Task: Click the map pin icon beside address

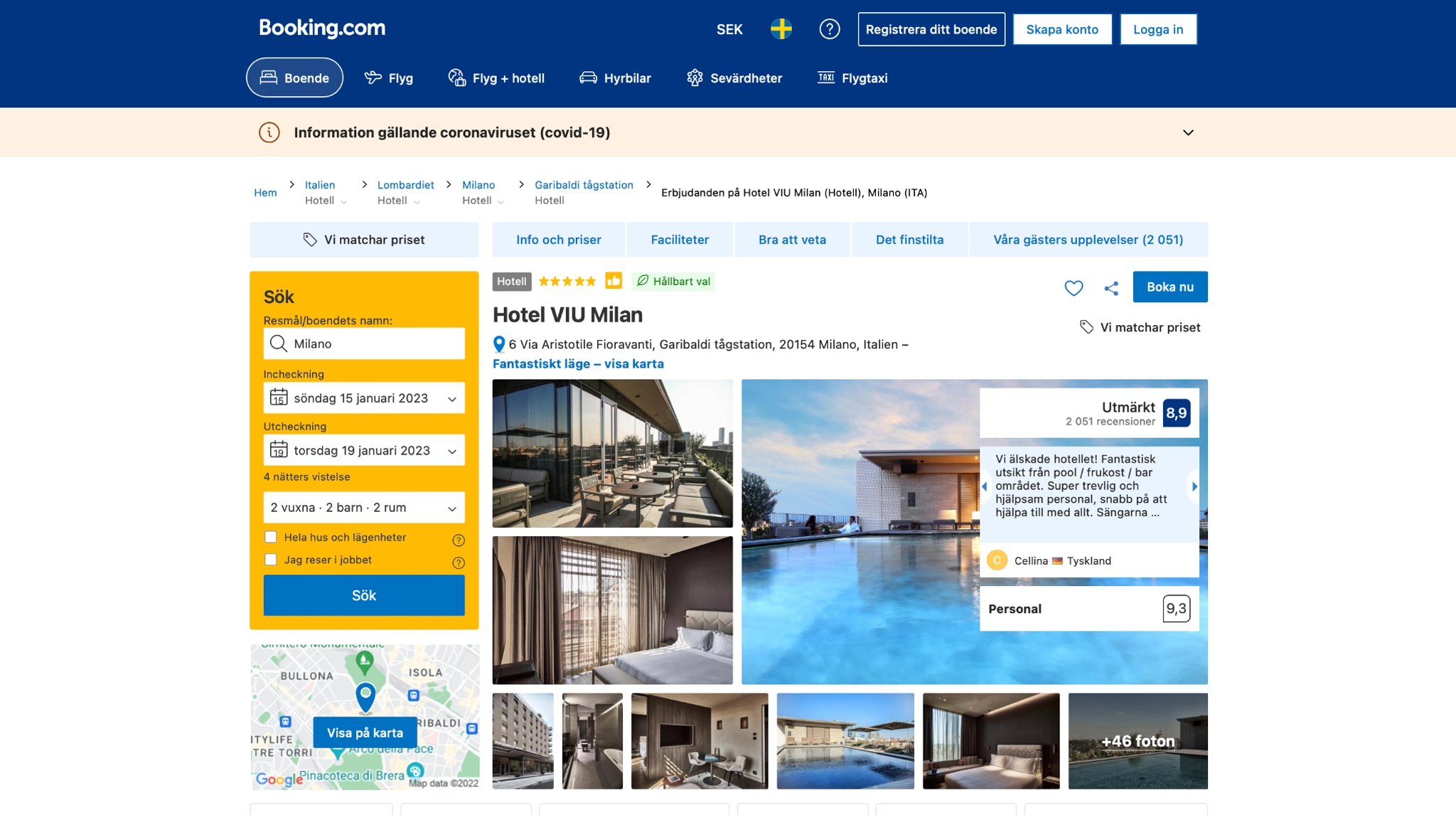Action: tap(499, 344)
